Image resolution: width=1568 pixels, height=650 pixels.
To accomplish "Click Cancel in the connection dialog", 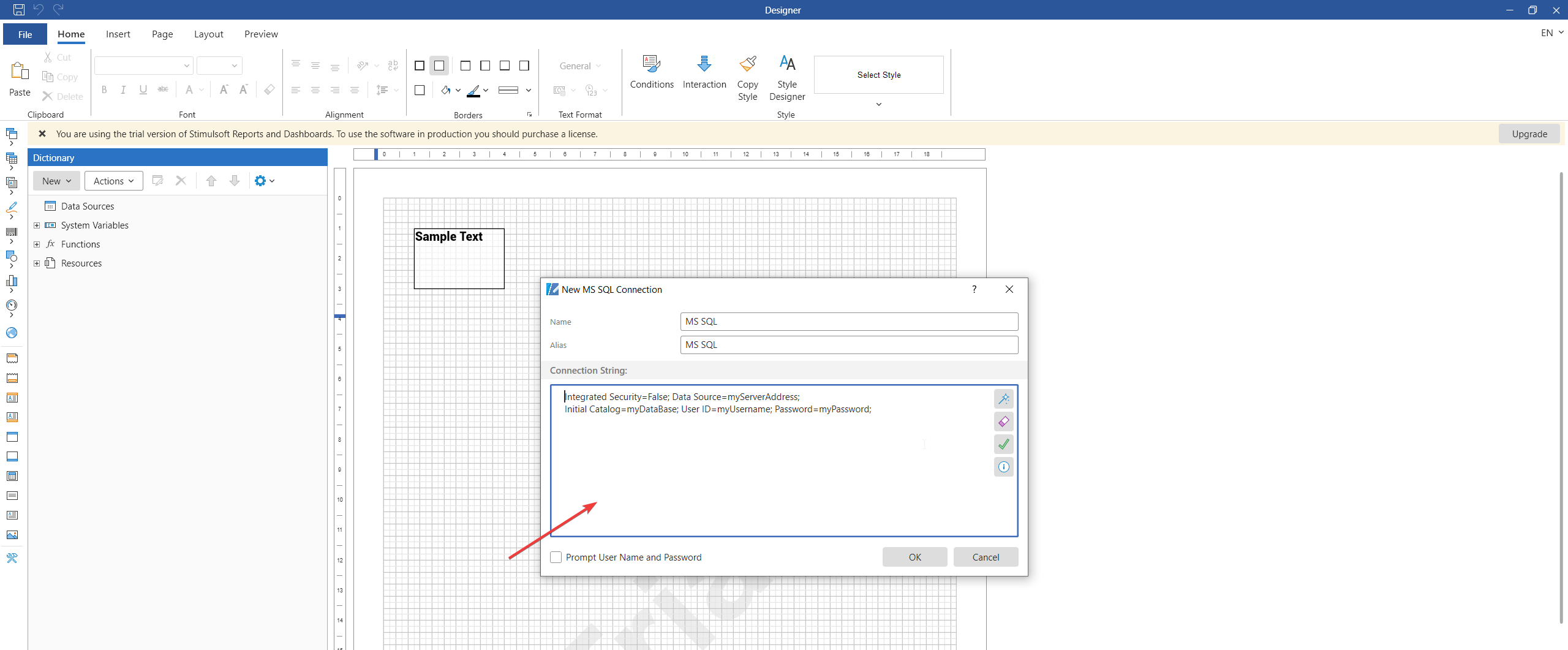I will click(986, 557).
